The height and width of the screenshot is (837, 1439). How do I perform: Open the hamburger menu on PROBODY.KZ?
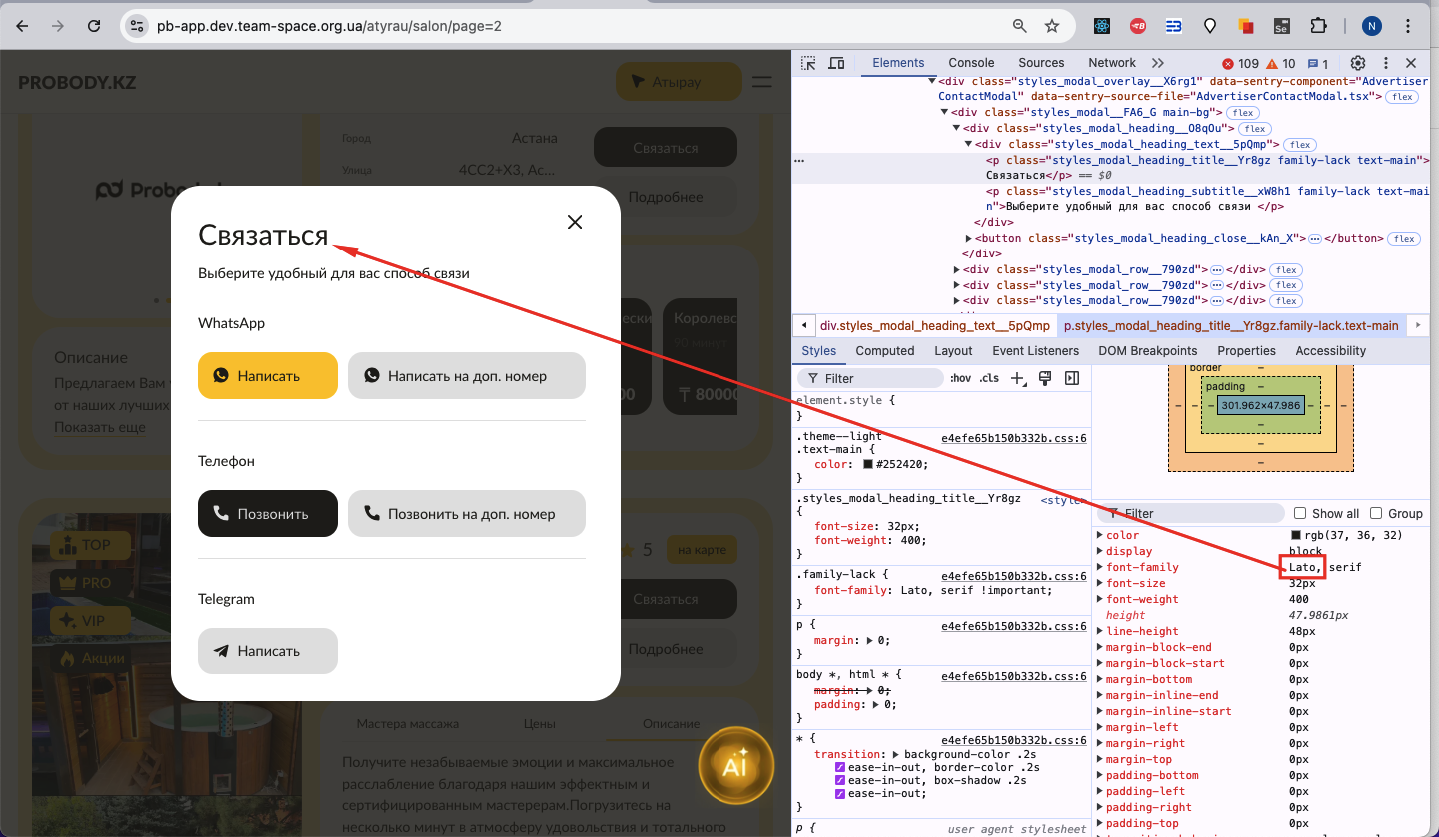pyautogui.click(x=762, y=82)
